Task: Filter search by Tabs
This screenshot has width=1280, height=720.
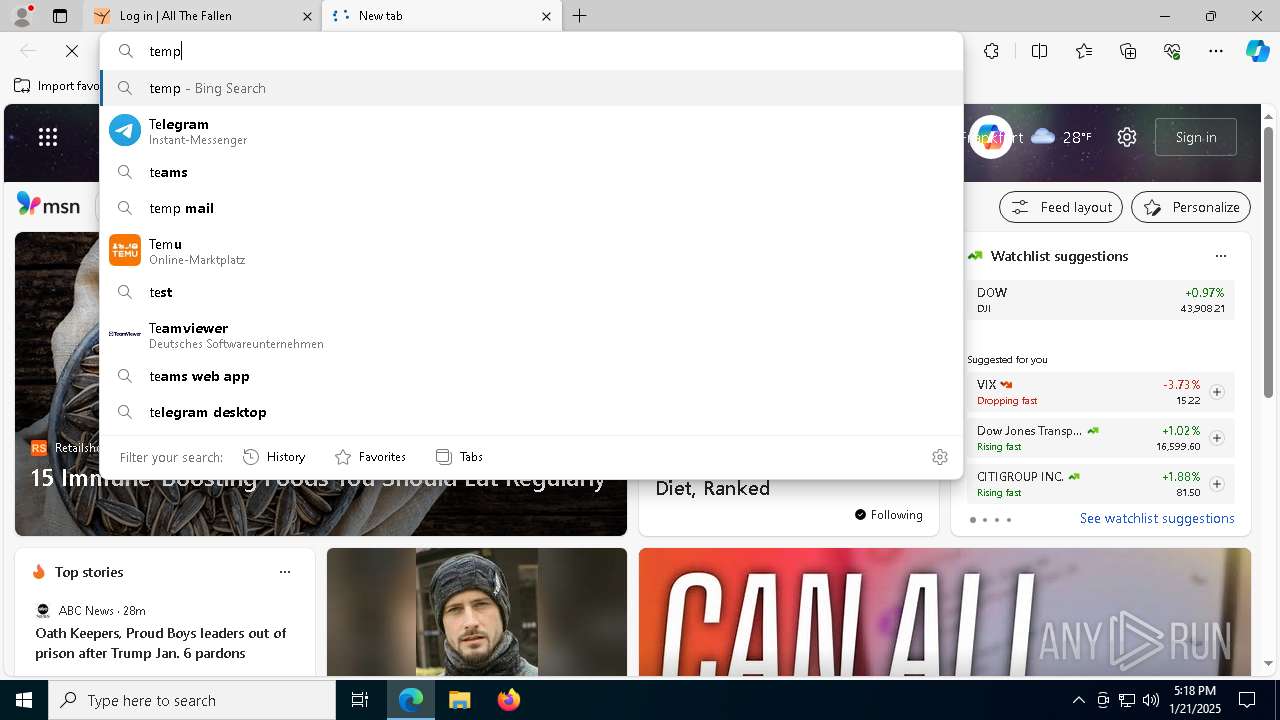Action: [459, 457]
